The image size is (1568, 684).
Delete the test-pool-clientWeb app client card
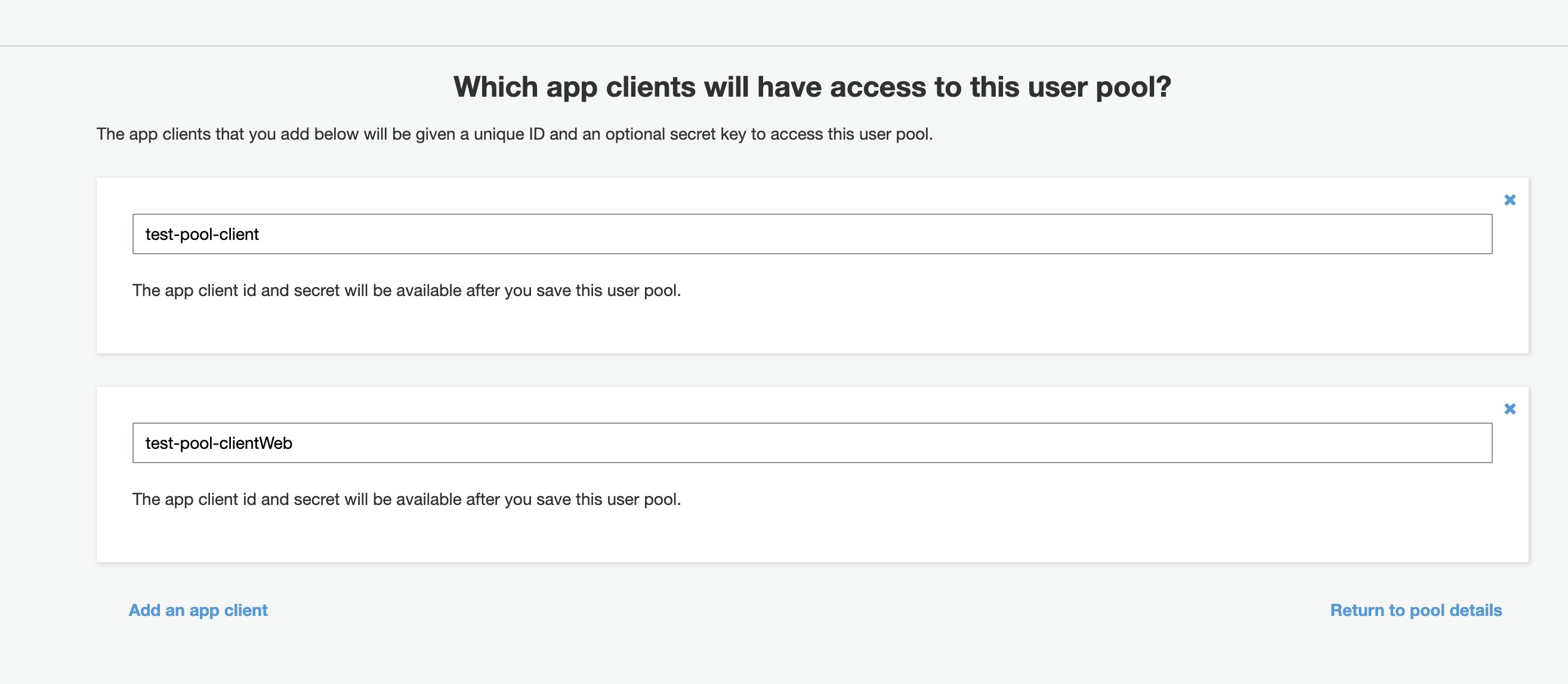tap(1510, 409)
